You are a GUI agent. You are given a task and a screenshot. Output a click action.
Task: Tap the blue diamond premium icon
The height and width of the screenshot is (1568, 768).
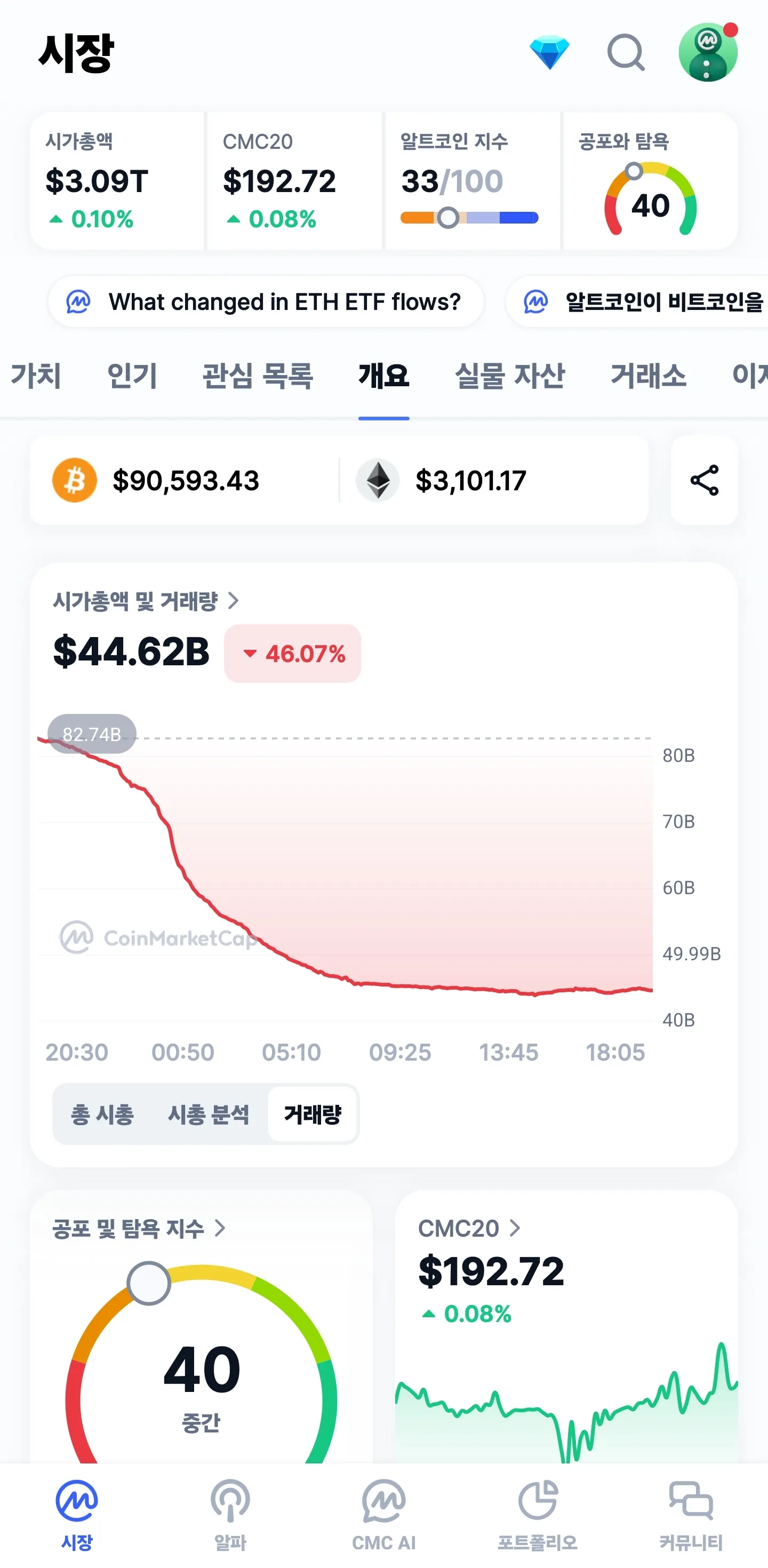pyautogui.click(x=549, y=52)
